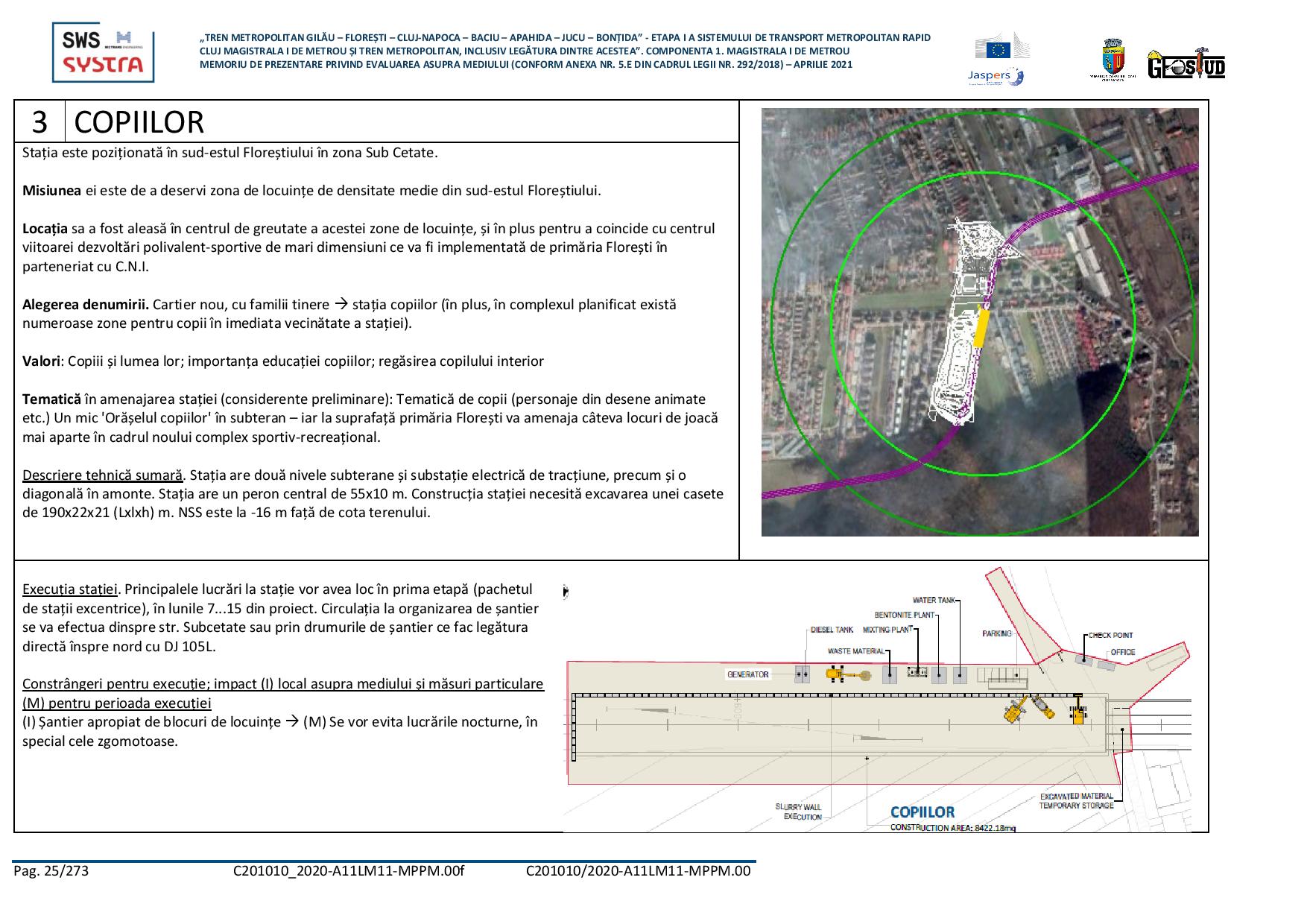Click the yellow station marker on map
1307x924 pixels.
[981, 329]
